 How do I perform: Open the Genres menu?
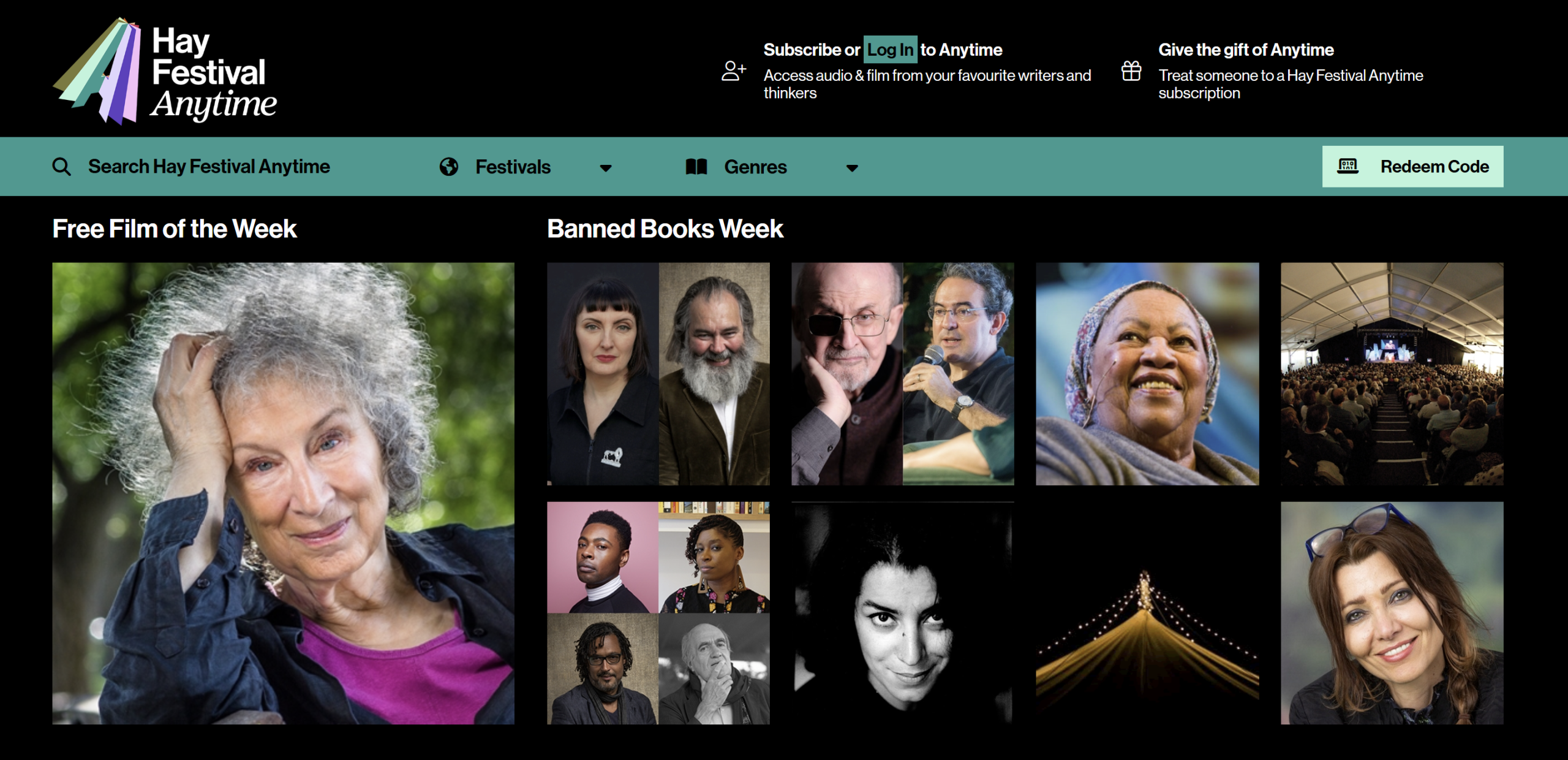click(755, 167)
